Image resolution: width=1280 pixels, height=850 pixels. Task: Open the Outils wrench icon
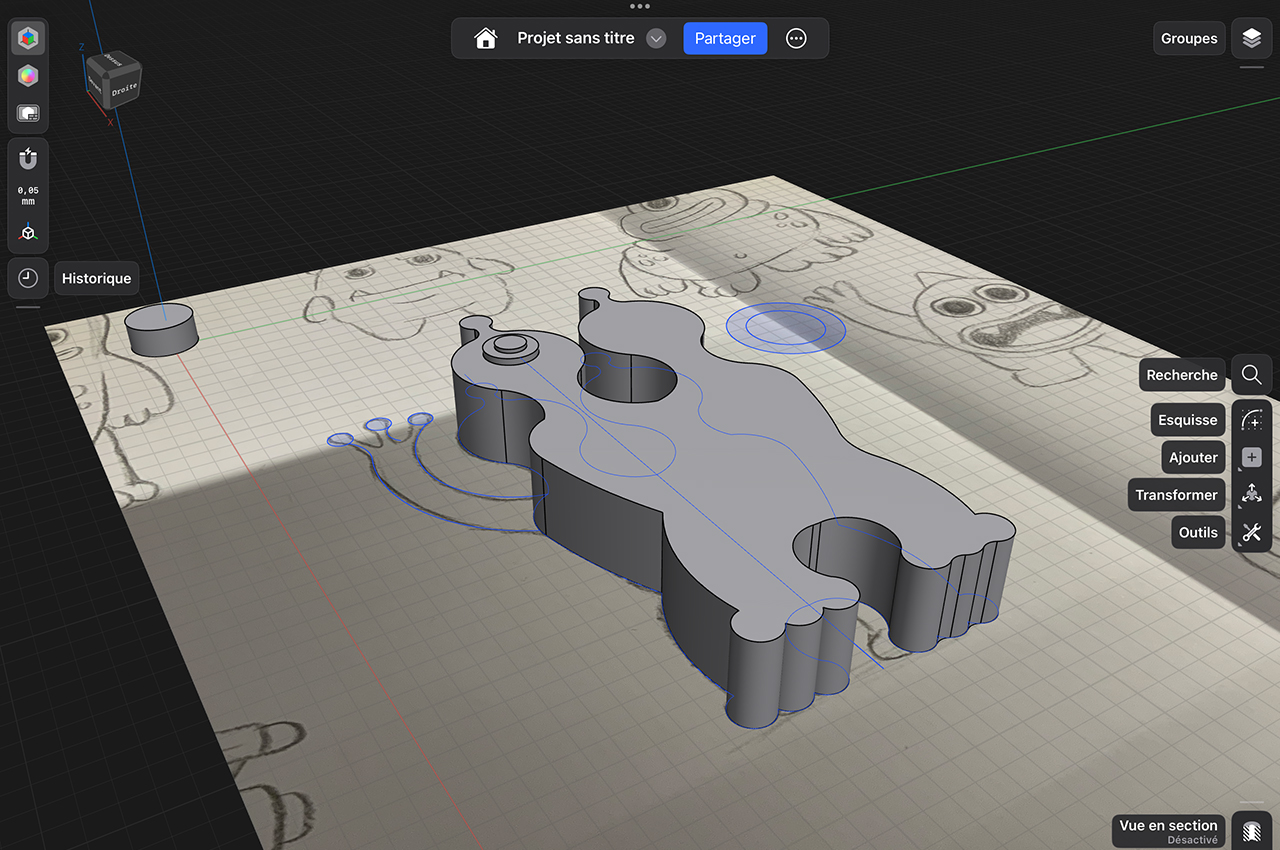coord(1251,532)
